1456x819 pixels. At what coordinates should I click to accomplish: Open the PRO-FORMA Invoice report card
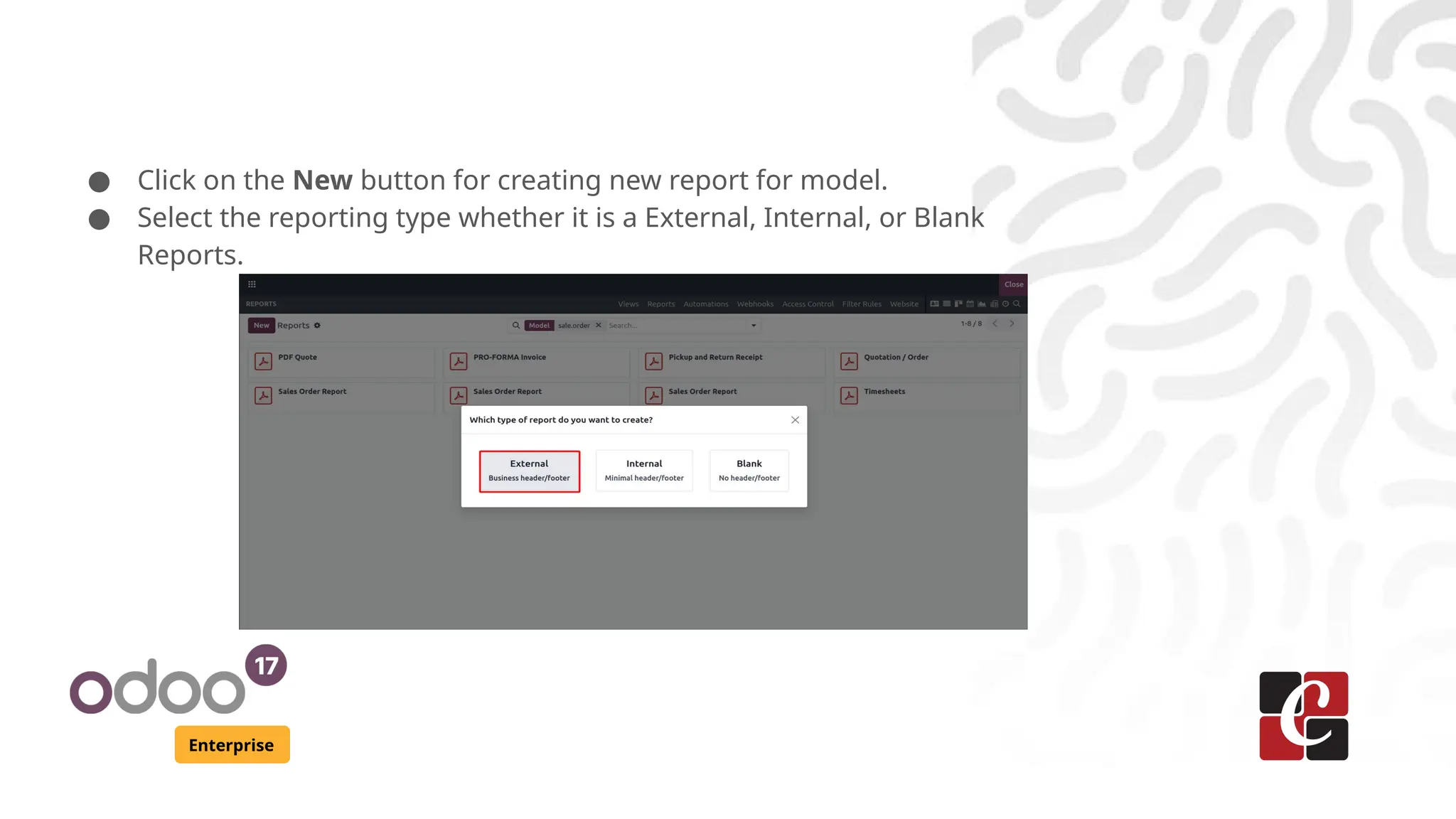pos(537,363)
